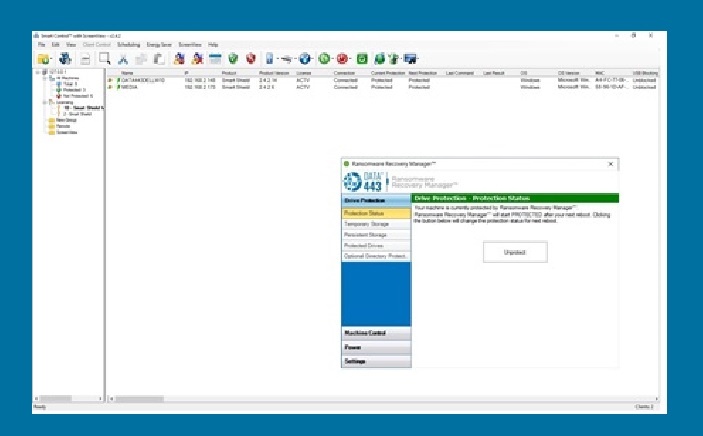Click the blue calendar schedule icon
Image resolution: width=703 pixels, height=436 pixels.
(x=215, y=59)
